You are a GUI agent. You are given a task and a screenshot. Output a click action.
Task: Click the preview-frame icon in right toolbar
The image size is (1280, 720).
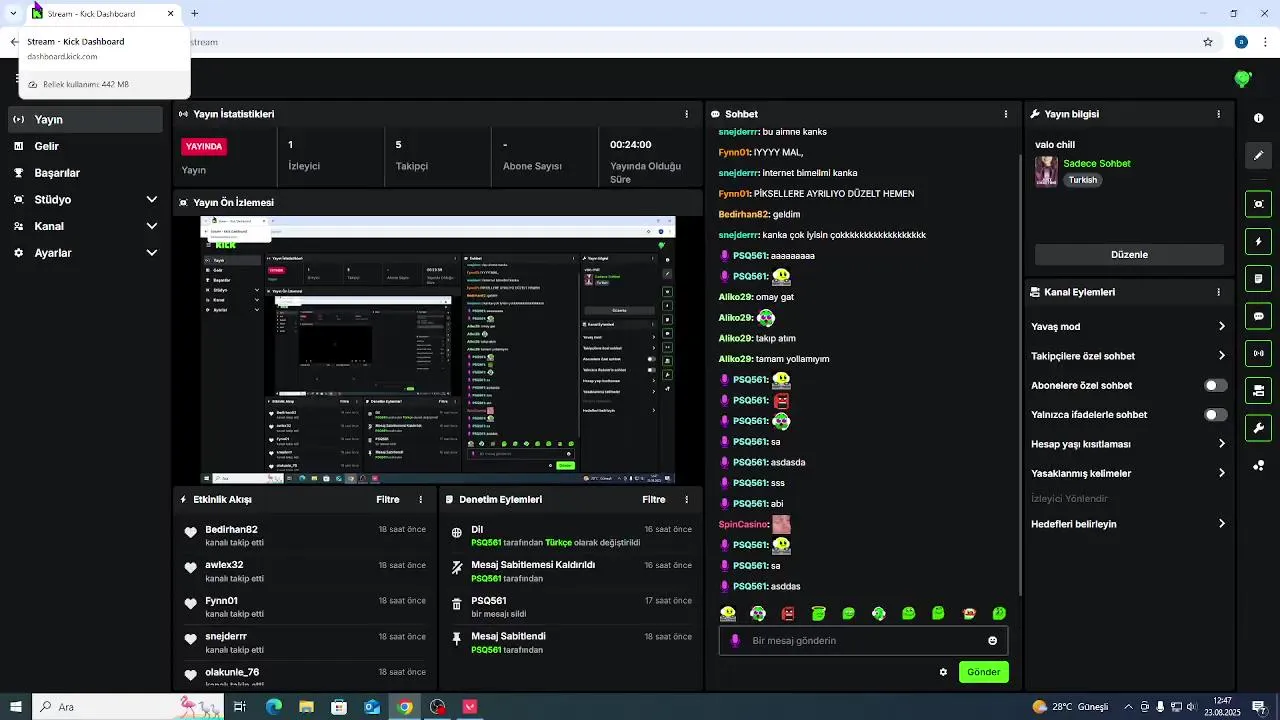coord(1258,204)
